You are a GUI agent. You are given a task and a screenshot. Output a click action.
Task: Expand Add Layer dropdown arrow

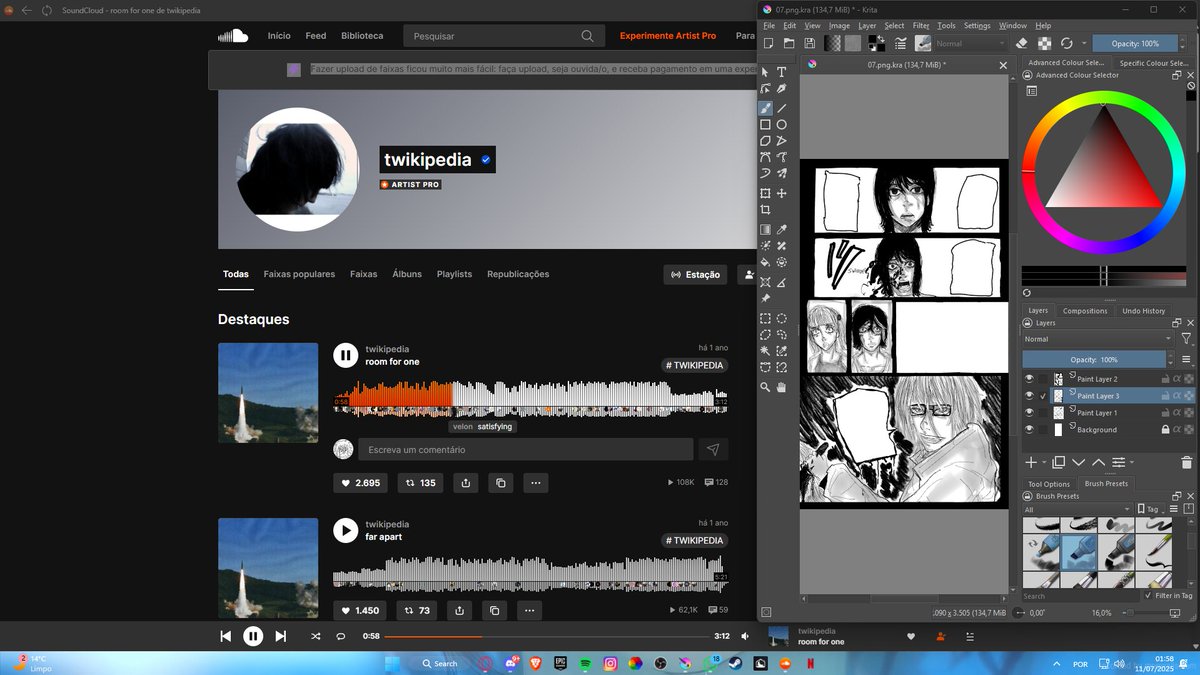point(1044,462)
